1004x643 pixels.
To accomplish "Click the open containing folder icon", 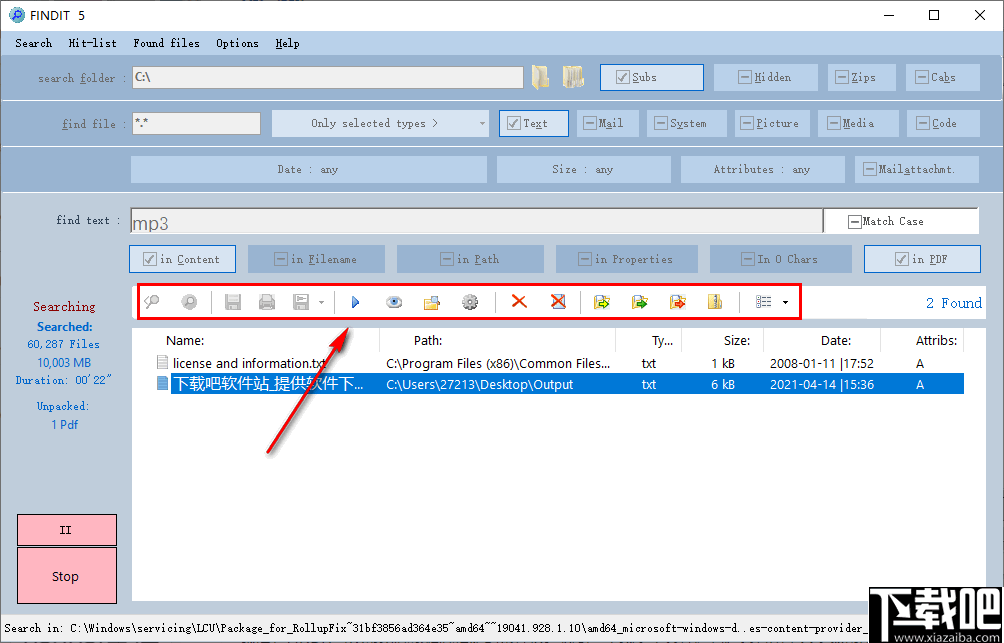I will [x=432, y=302].
